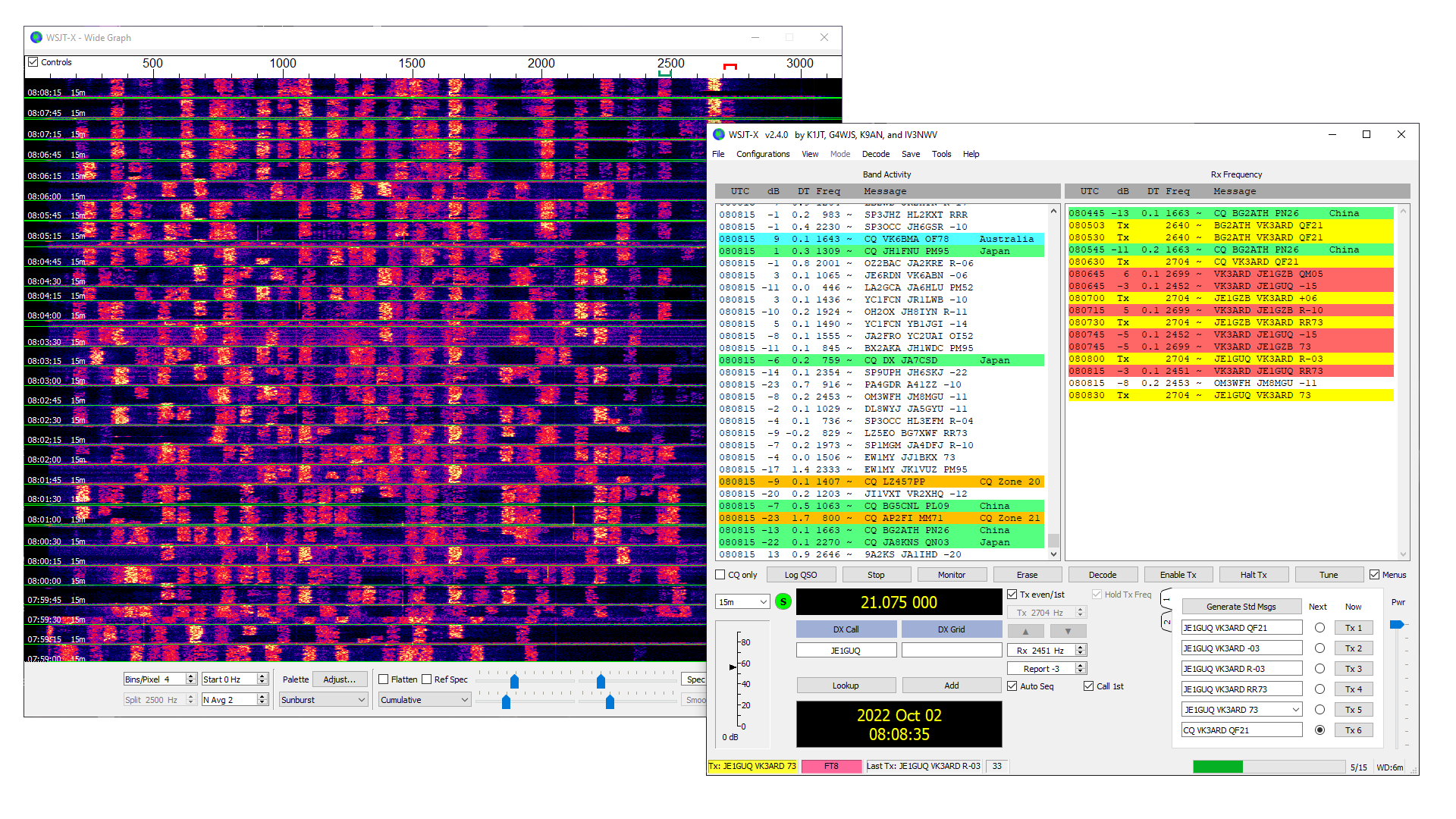The width and height of the screenshot is (1456, 819).
Task: Open the 15m band dropdown
Action: (x=742, y=602)
